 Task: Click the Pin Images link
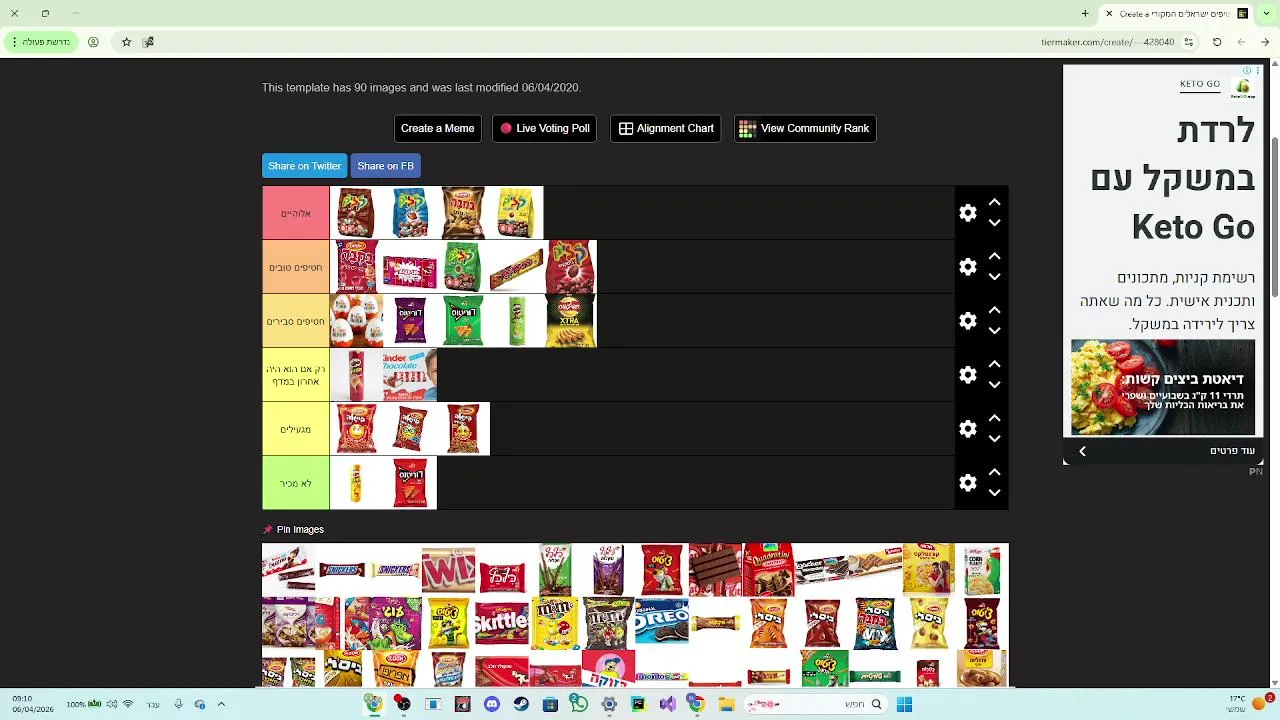coord(293,529)
